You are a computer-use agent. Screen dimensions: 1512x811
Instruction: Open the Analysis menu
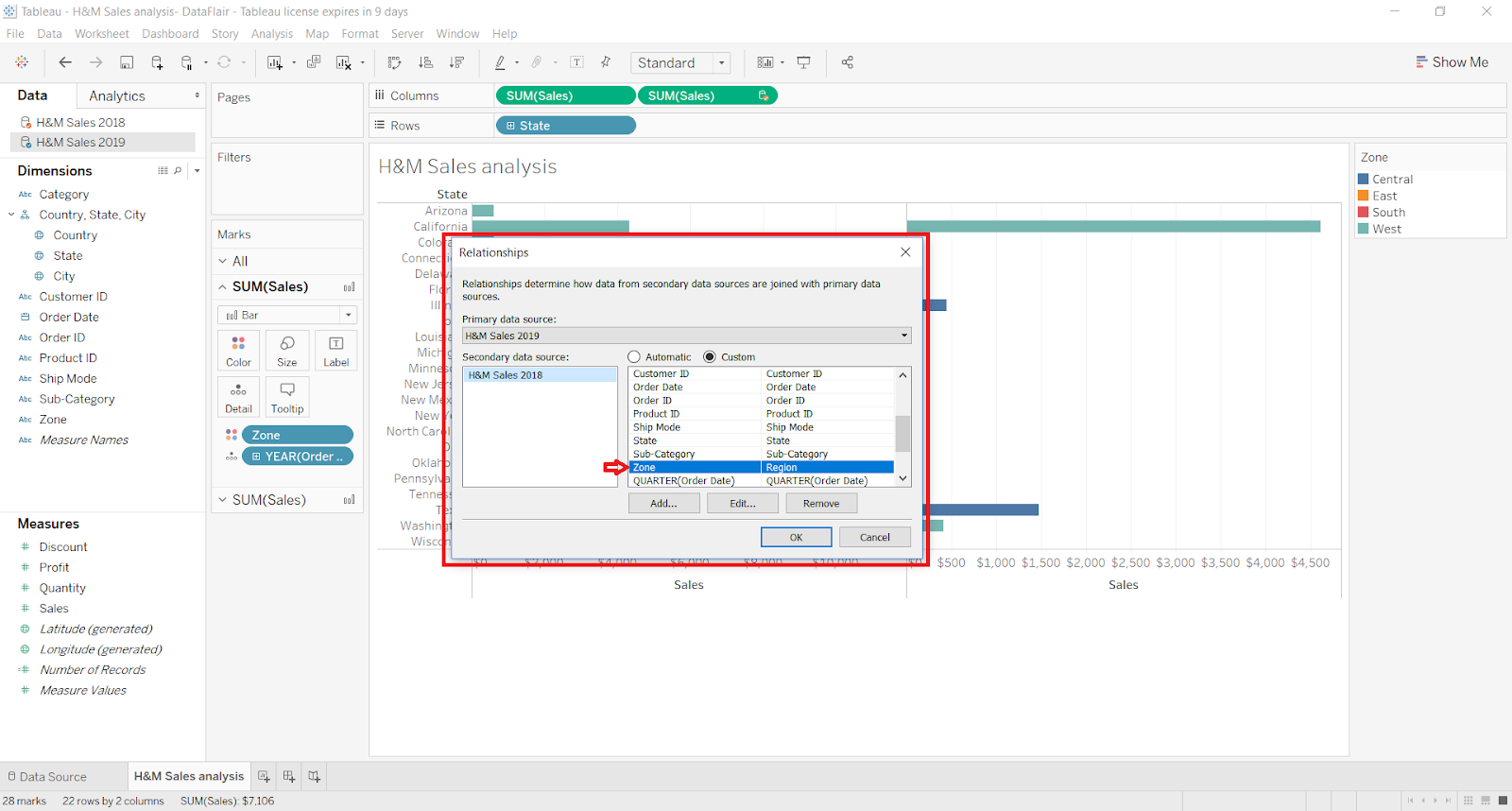point(272,34)
